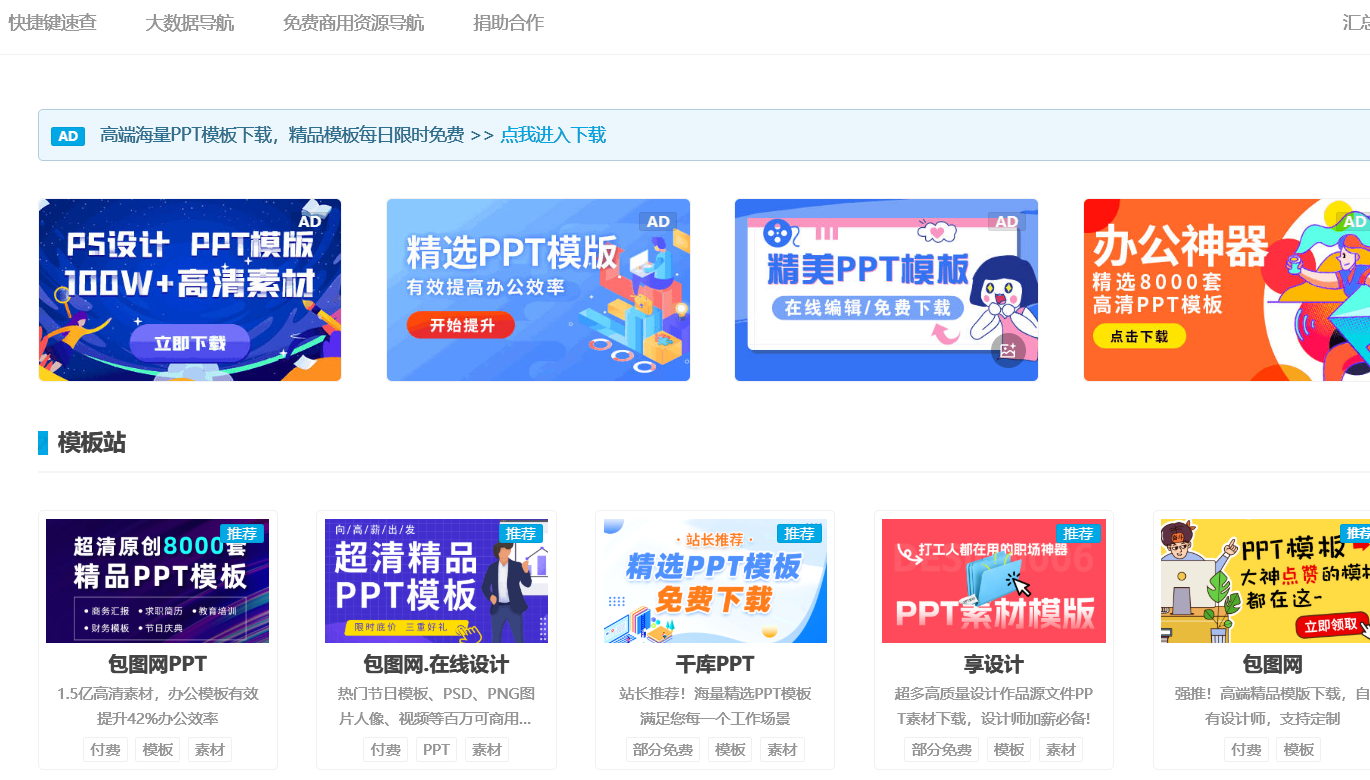Viewport: 1370px width, 780px height.
Task: Click 付费 tag under 包图网PPT
Action: [x=105, y=750]
